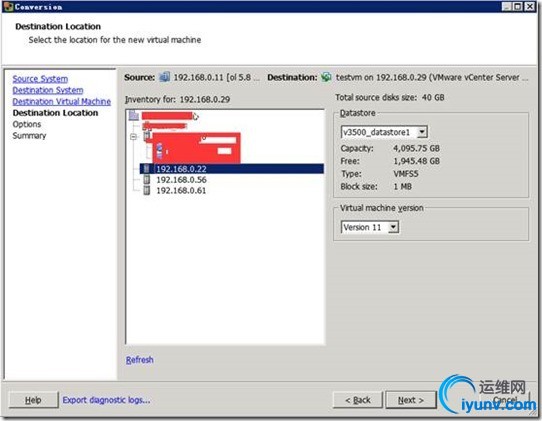Click Total source disks size text
Image resolution: width=542 pixels, height=421 pixels.
click(x=390, y=97)
